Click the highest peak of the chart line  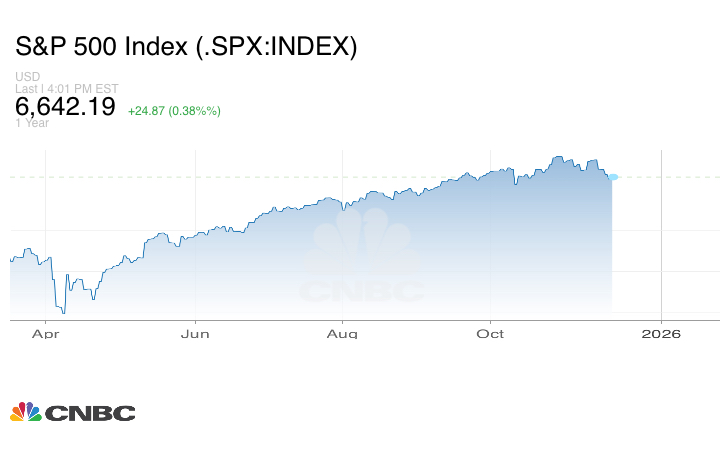[558, 157]
